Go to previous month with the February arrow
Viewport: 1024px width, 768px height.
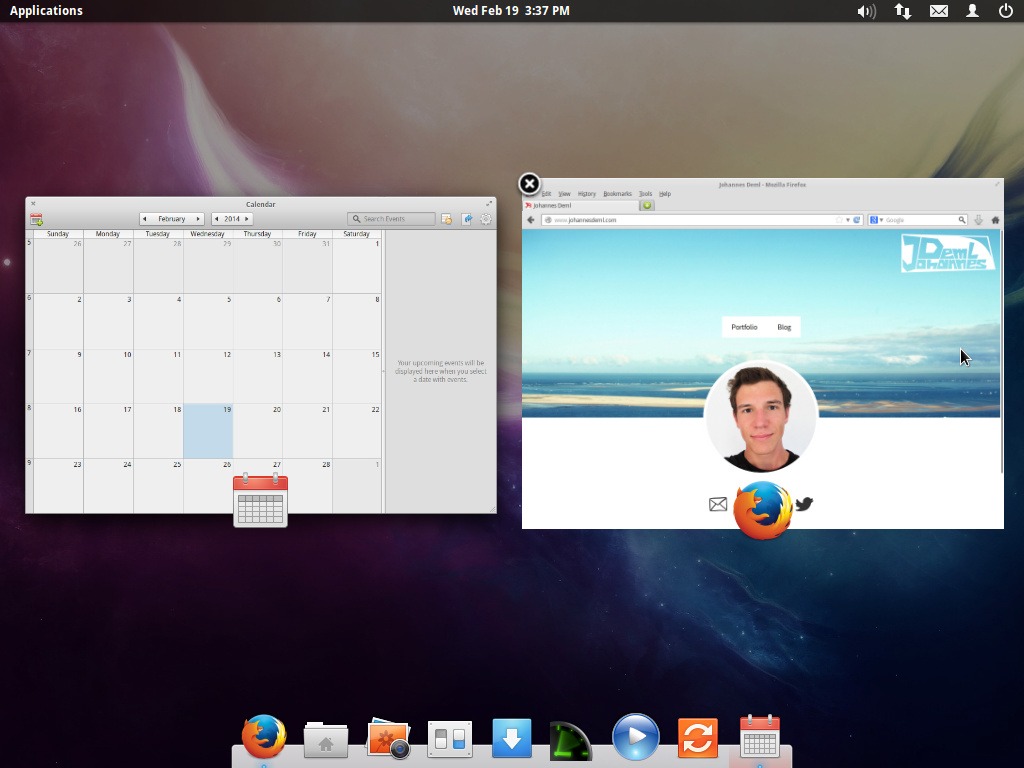[x=146, y=218]
